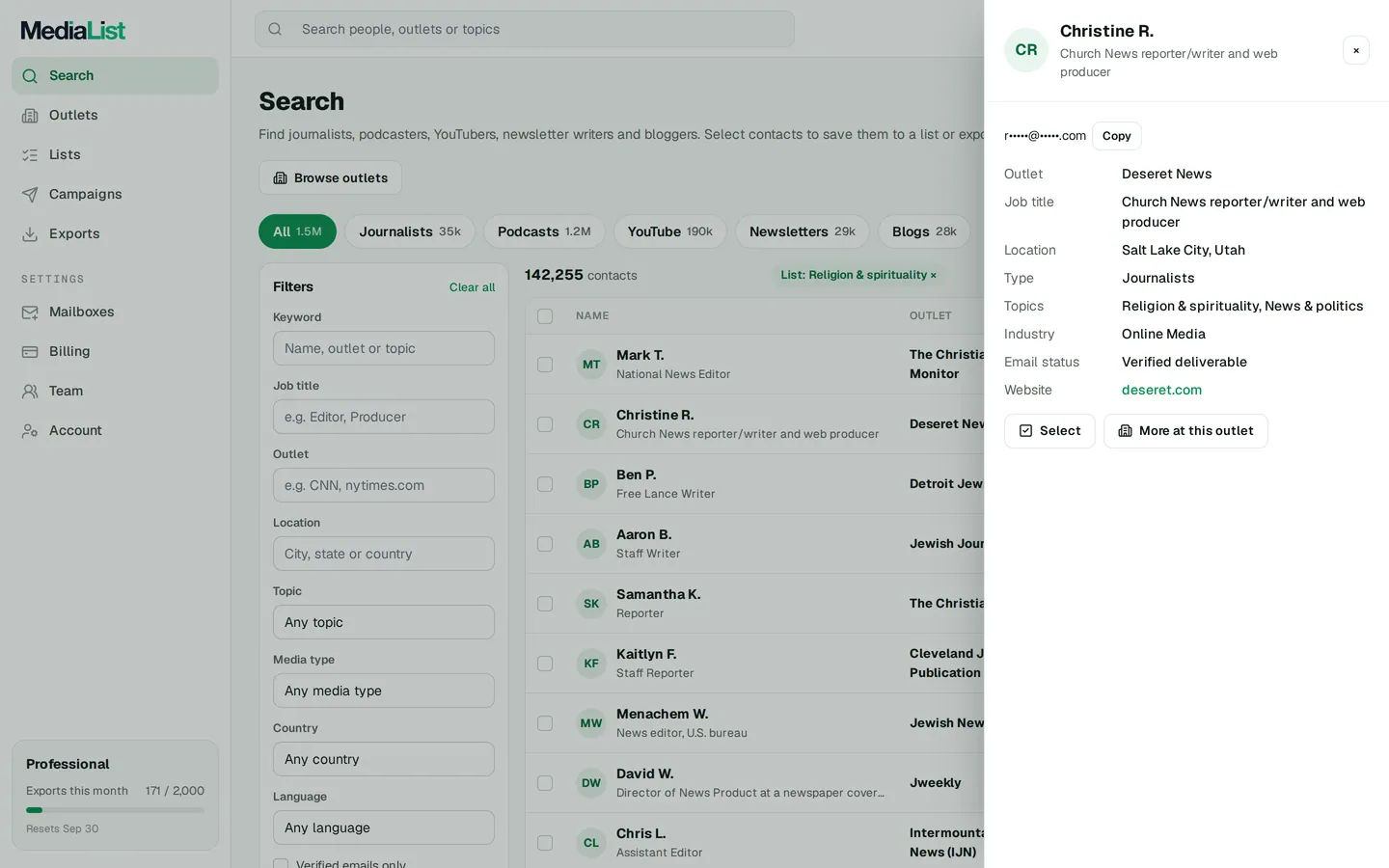Image resolution: width=1389 pixels, height=868 pixels.
Task: Open the Any topic dropdown
Action: point(384,622)
